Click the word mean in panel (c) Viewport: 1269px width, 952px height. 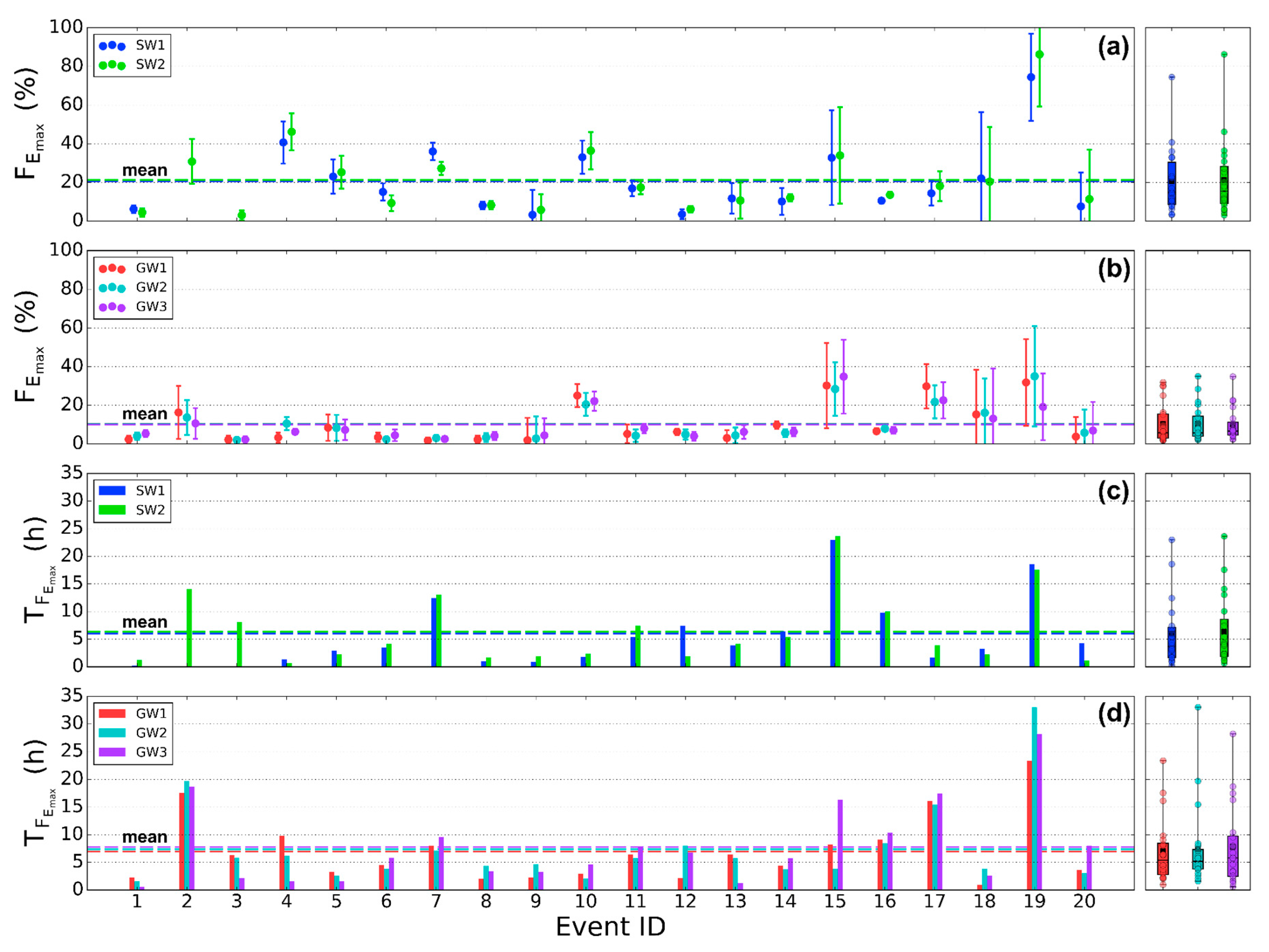(x=144, y=622)
